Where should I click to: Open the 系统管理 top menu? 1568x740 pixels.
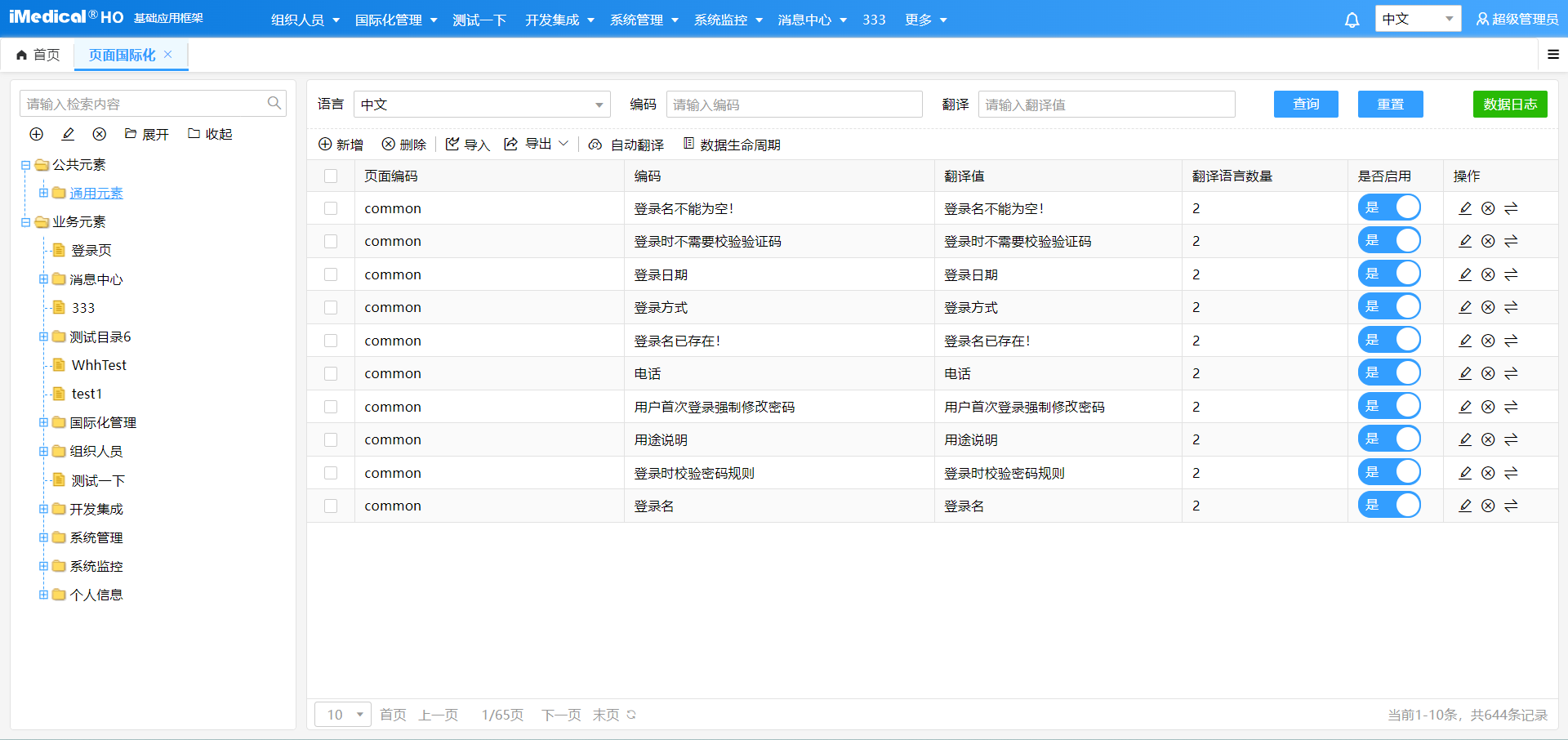tap(644, 20)
